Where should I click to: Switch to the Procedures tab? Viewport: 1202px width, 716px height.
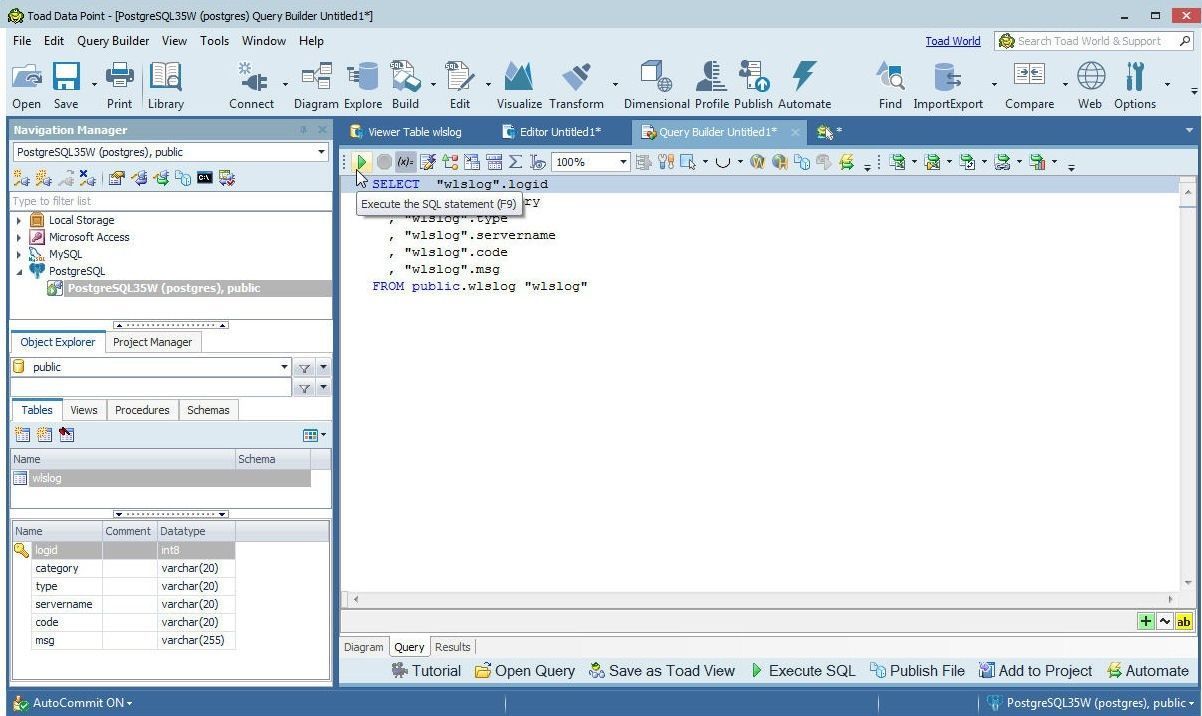tap(142, 410)
